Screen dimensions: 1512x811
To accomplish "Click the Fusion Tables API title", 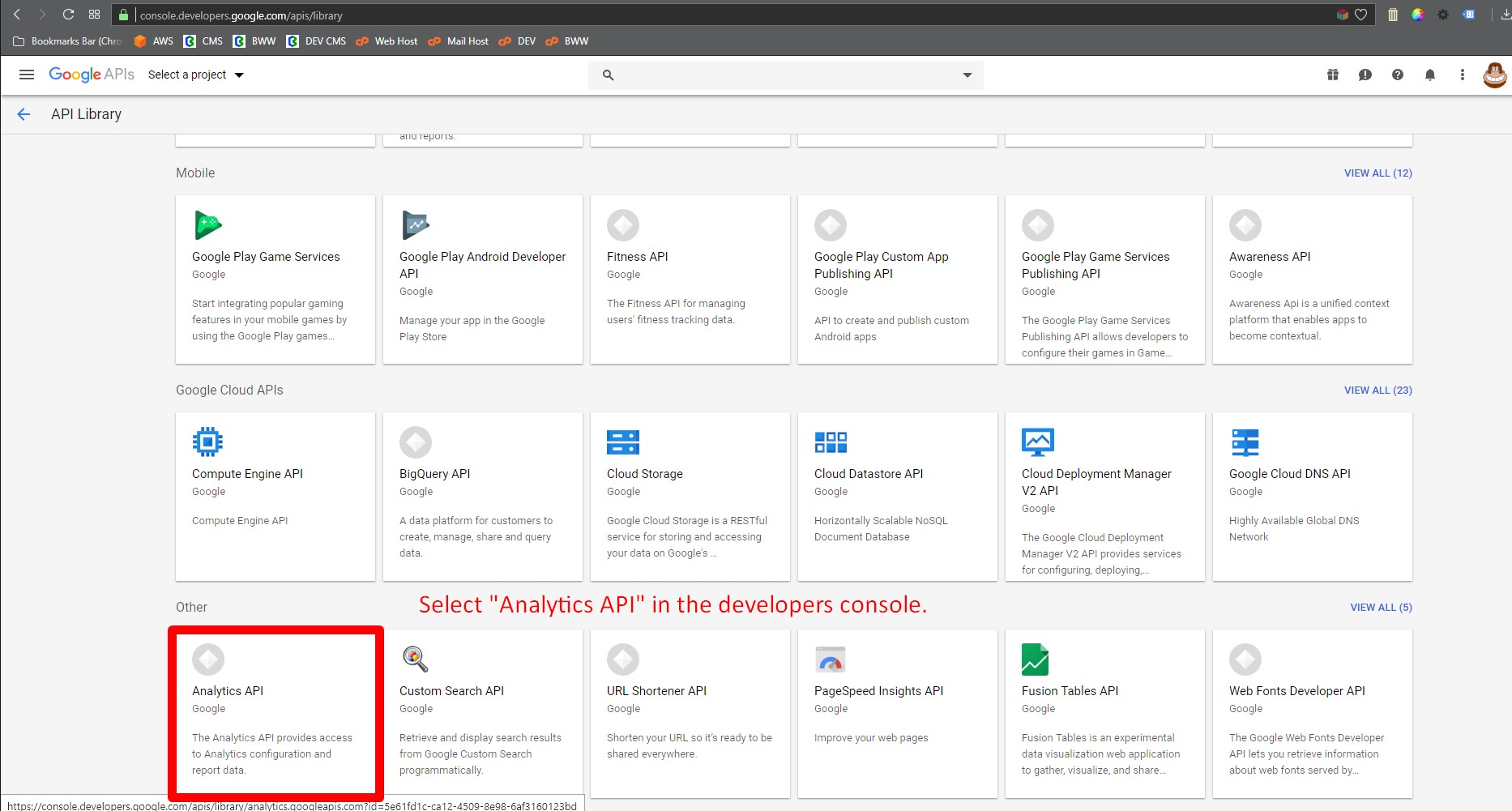I will click(x=1070, y=691).
